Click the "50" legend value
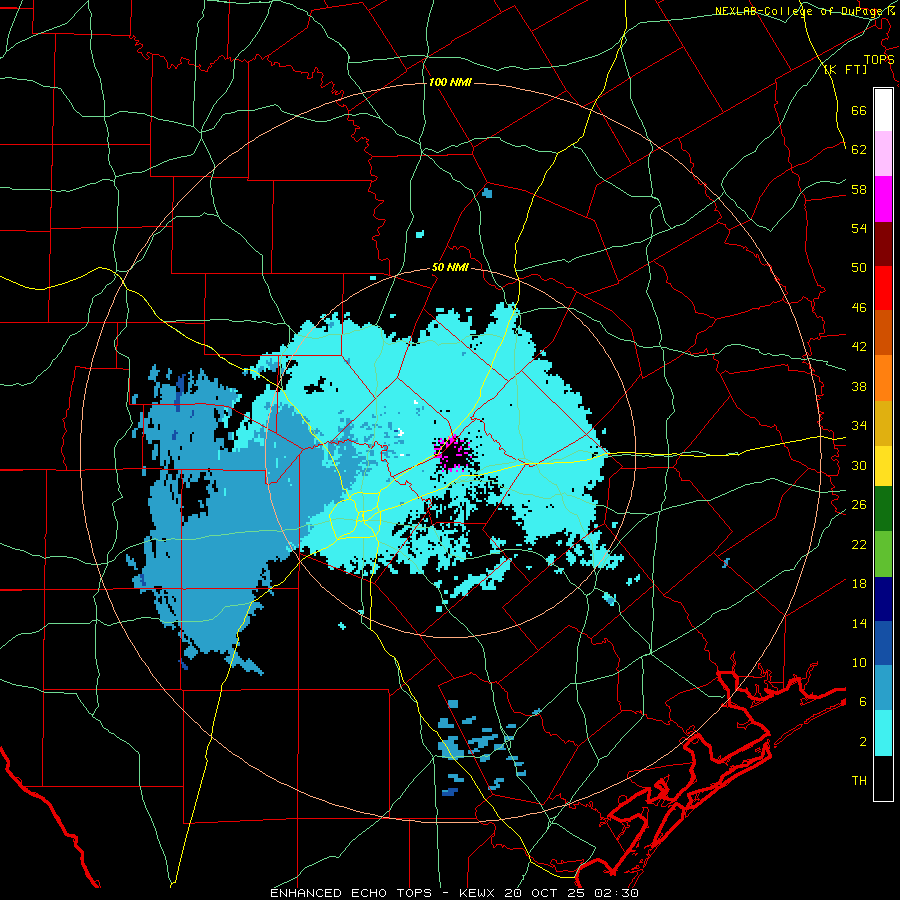This screenshot has width=900, height=900. click(x=859, y=268)
